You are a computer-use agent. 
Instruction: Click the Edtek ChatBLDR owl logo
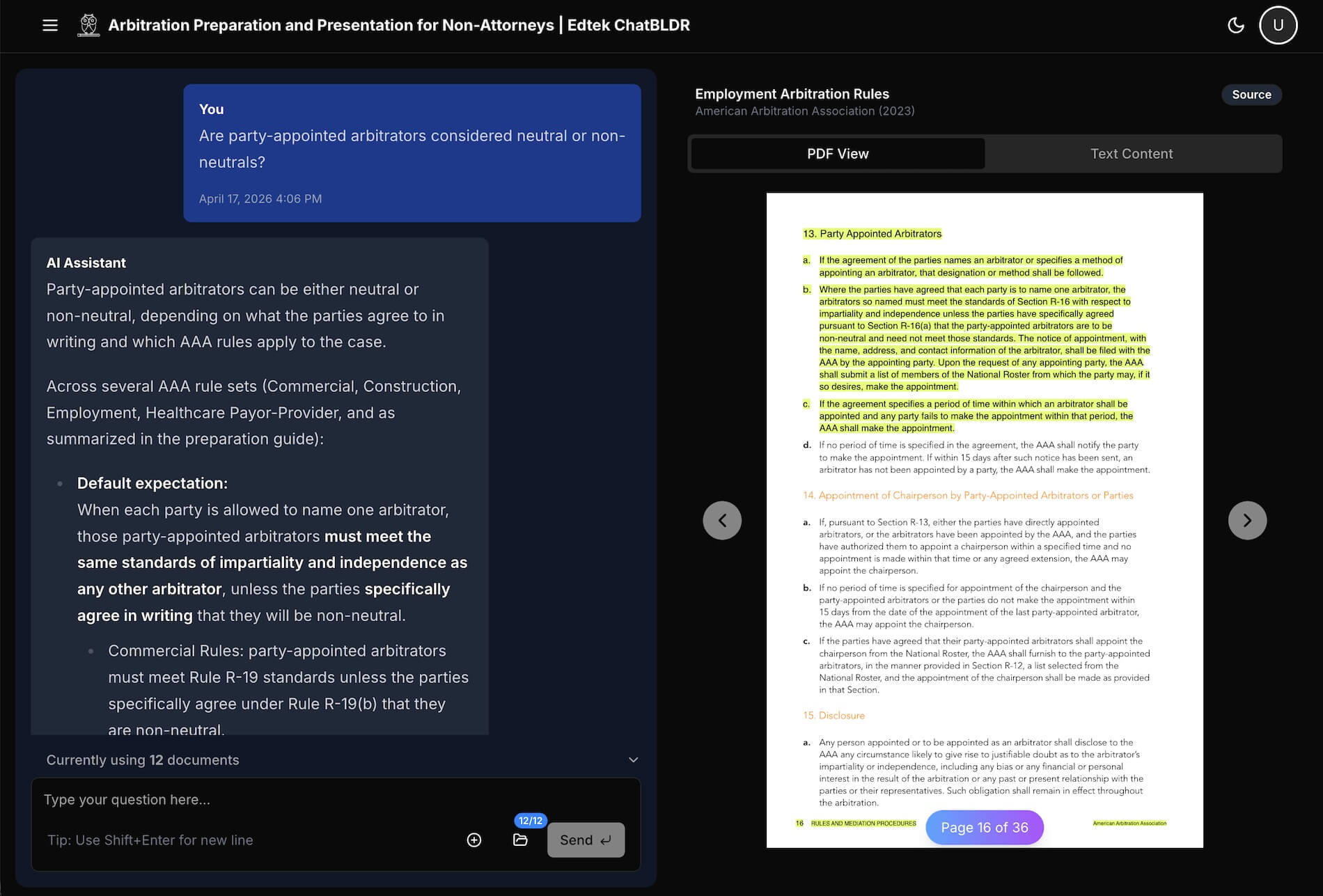(88, 24)
